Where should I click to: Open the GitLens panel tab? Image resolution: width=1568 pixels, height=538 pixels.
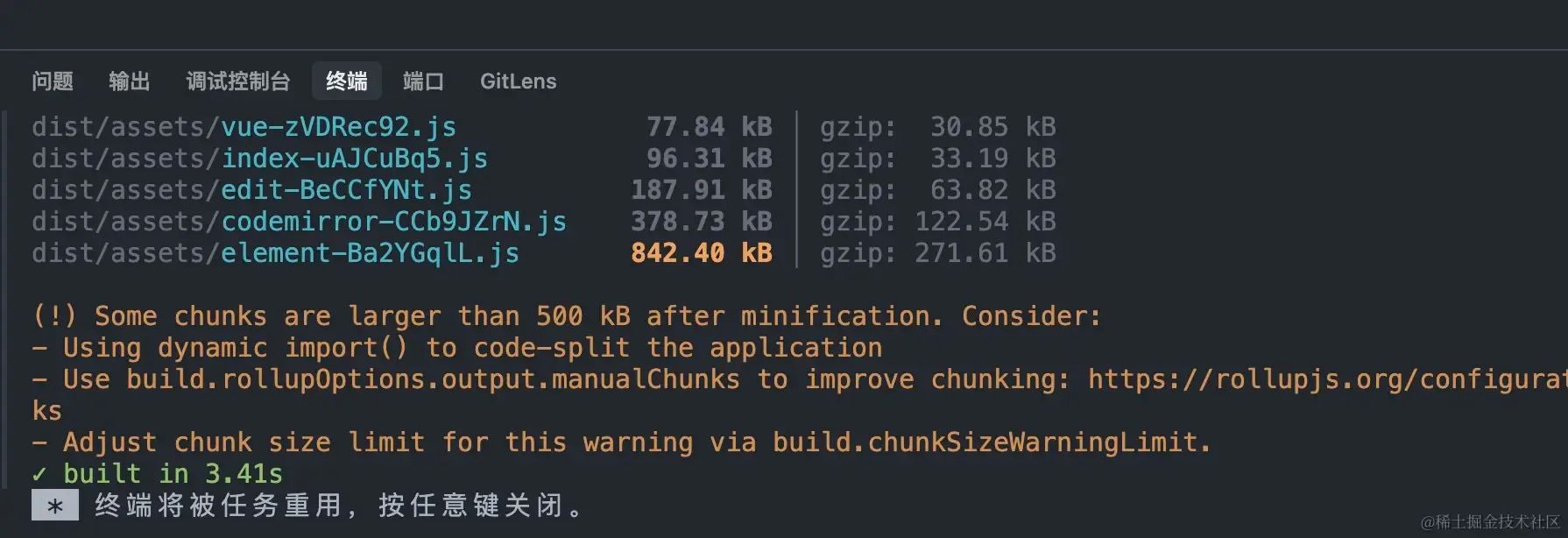point(519,81)
